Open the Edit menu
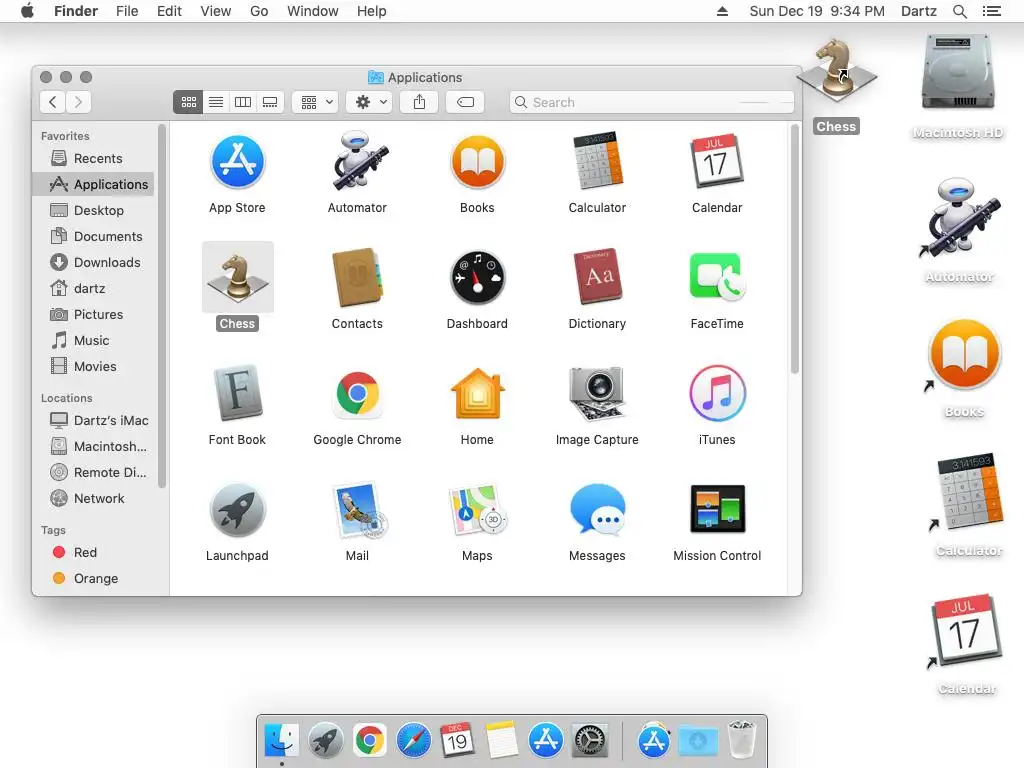This screenshot has height=768, width=1024. point(169,11)
